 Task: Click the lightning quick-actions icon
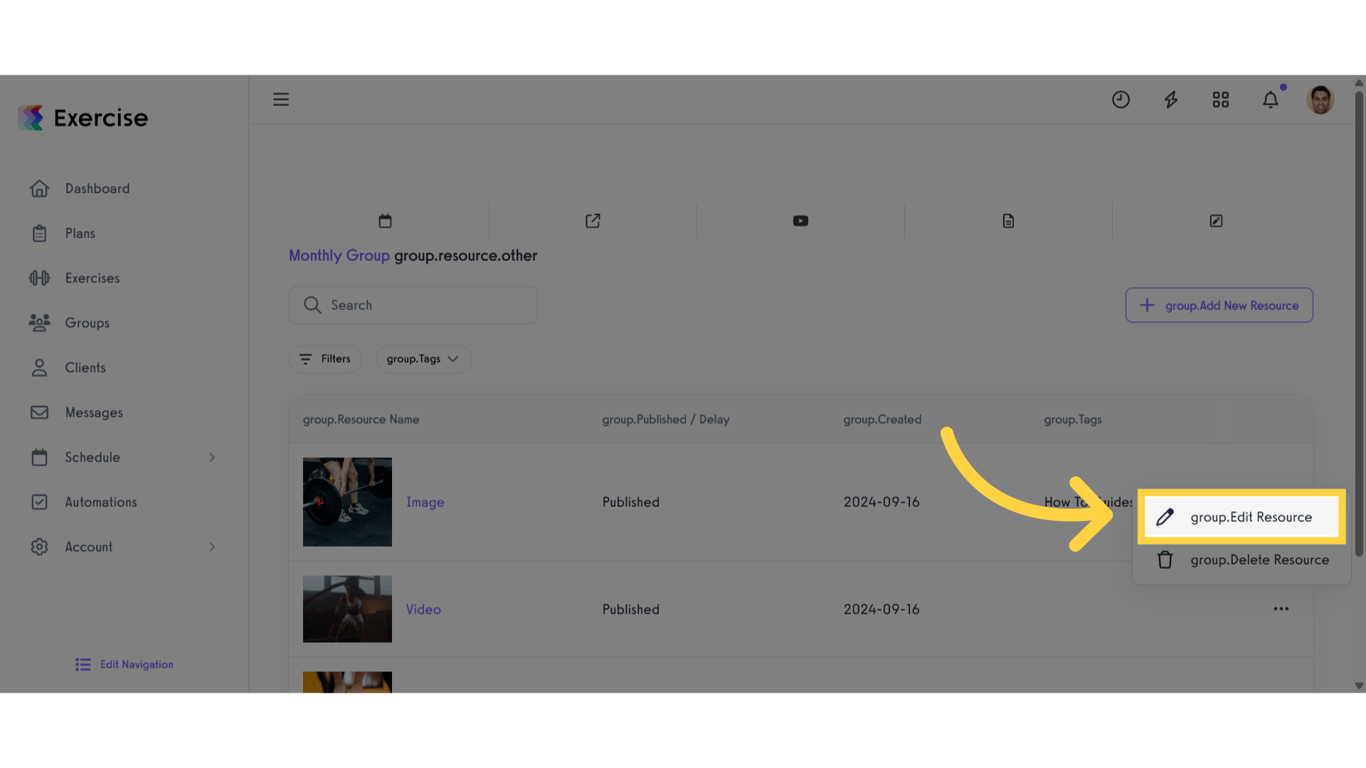tap(1170, 99)
